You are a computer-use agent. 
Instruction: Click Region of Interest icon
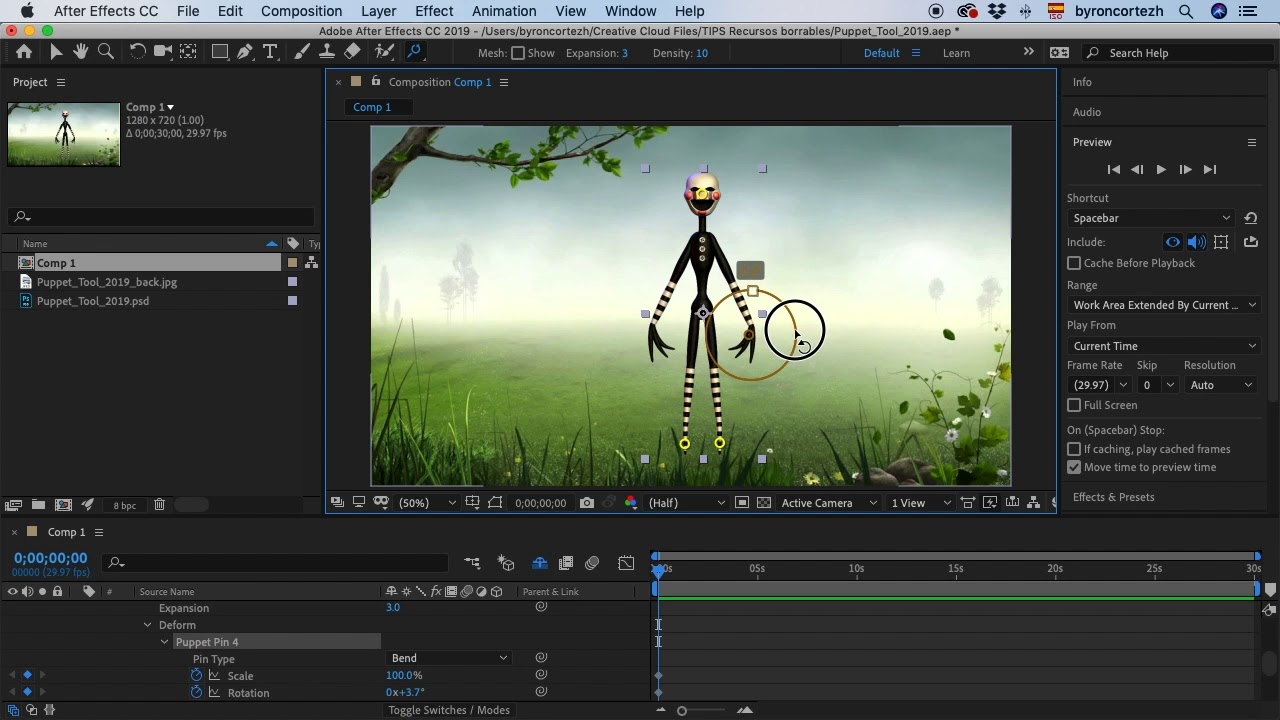pyautogui.click(x=741, y=503)
